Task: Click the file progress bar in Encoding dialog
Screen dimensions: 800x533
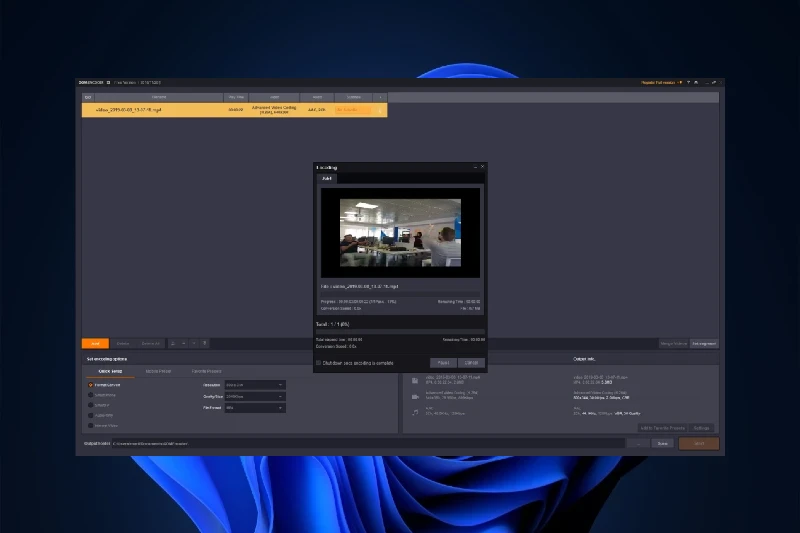Action: click(400, 294)
